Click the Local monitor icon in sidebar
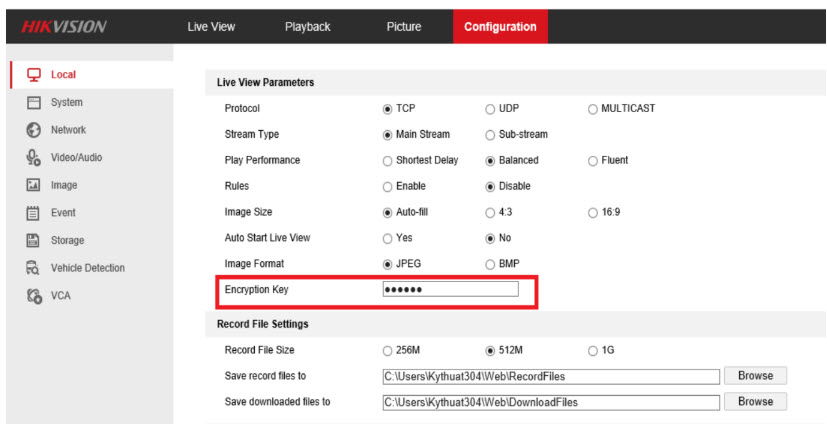Image resolution: width=827 pixels, height=424 pixels. pos(34,75)
